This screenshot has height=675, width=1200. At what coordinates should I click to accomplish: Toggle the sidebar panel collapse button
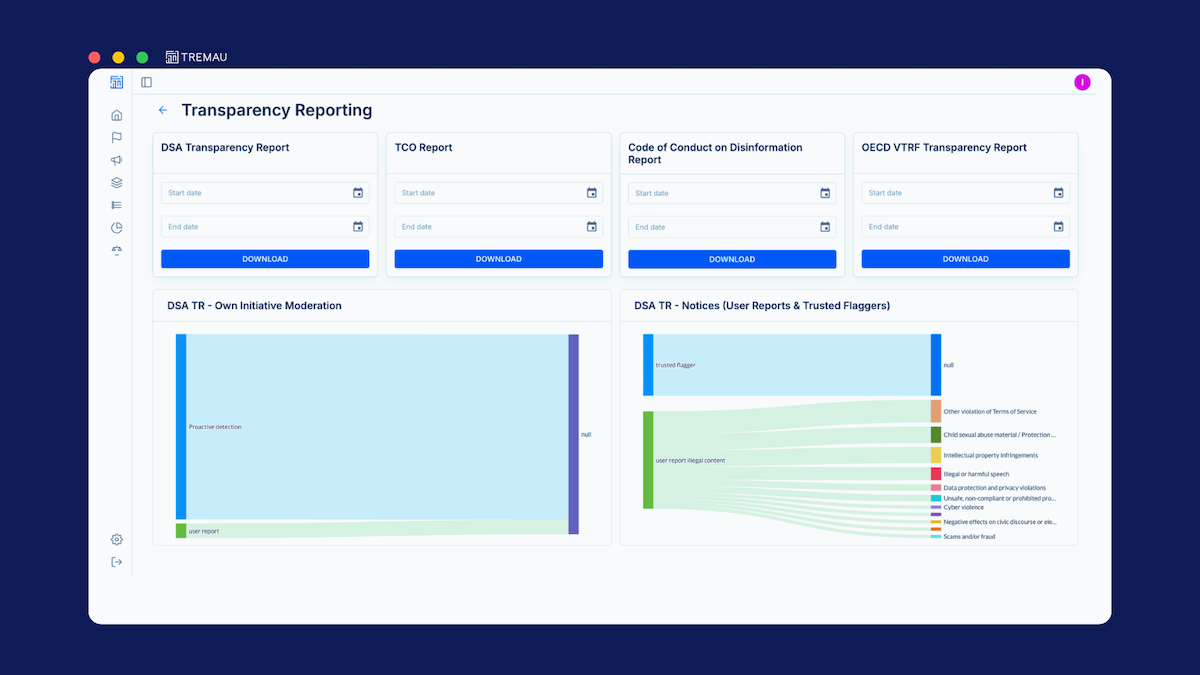(147, 82)
